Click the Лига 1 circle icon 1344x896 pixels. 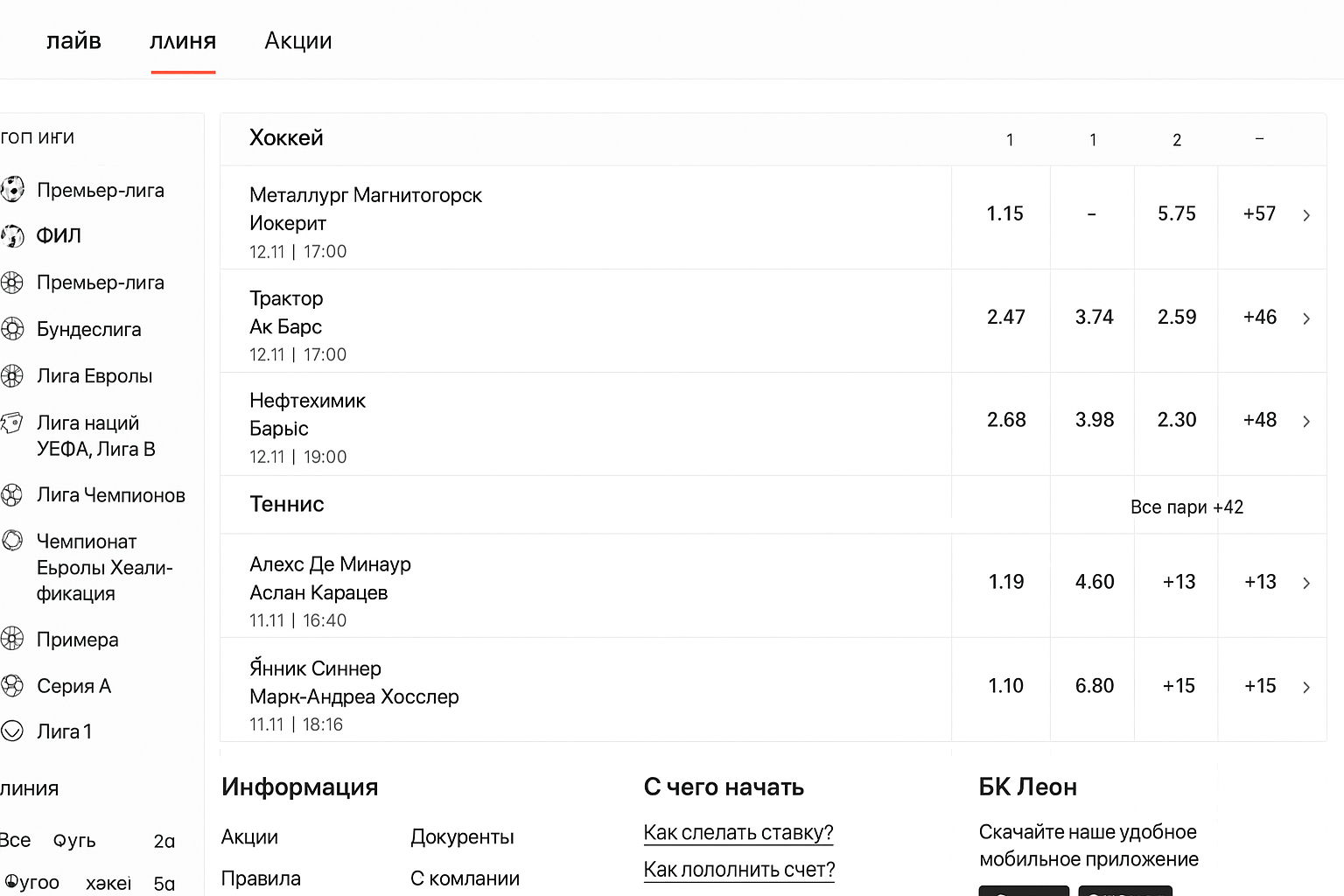[12, 731]
